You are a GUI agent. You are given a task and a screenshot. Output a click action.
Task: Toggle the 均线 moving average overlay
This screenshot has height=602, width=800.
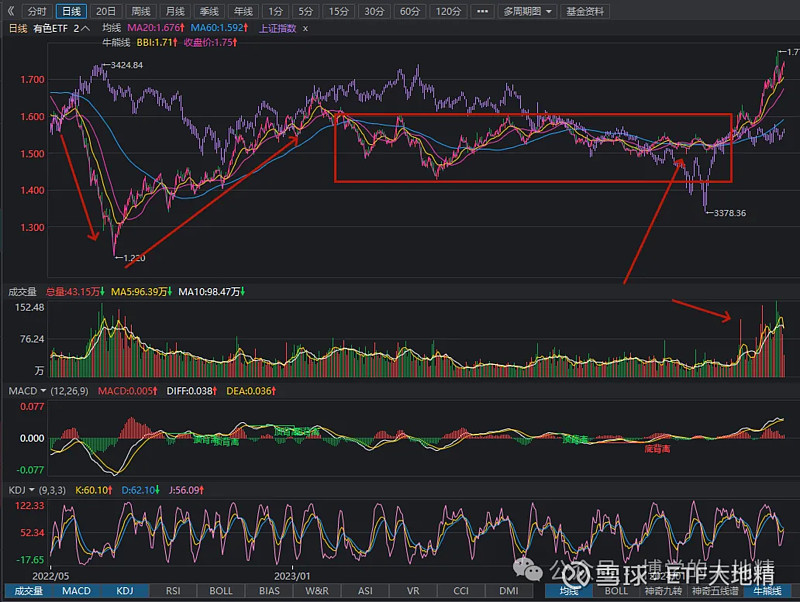(x=567, y=590)
